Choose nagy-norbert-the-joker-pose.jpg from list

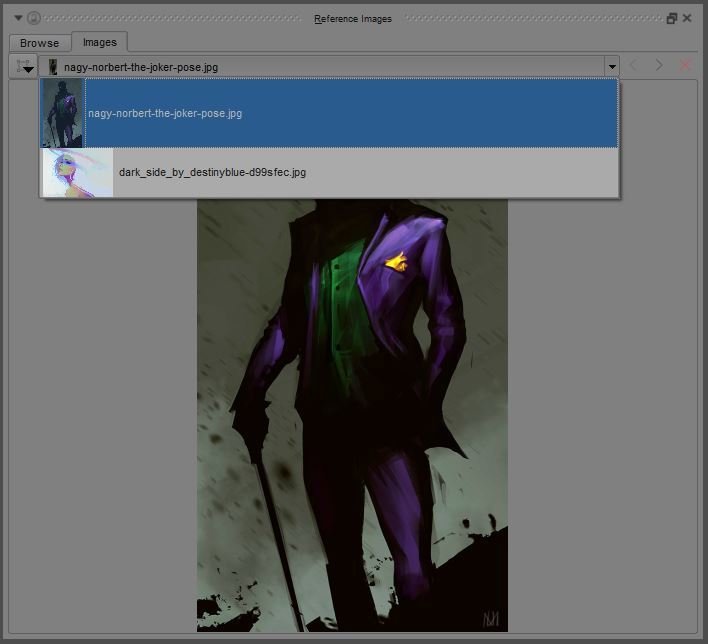(329, 113)
